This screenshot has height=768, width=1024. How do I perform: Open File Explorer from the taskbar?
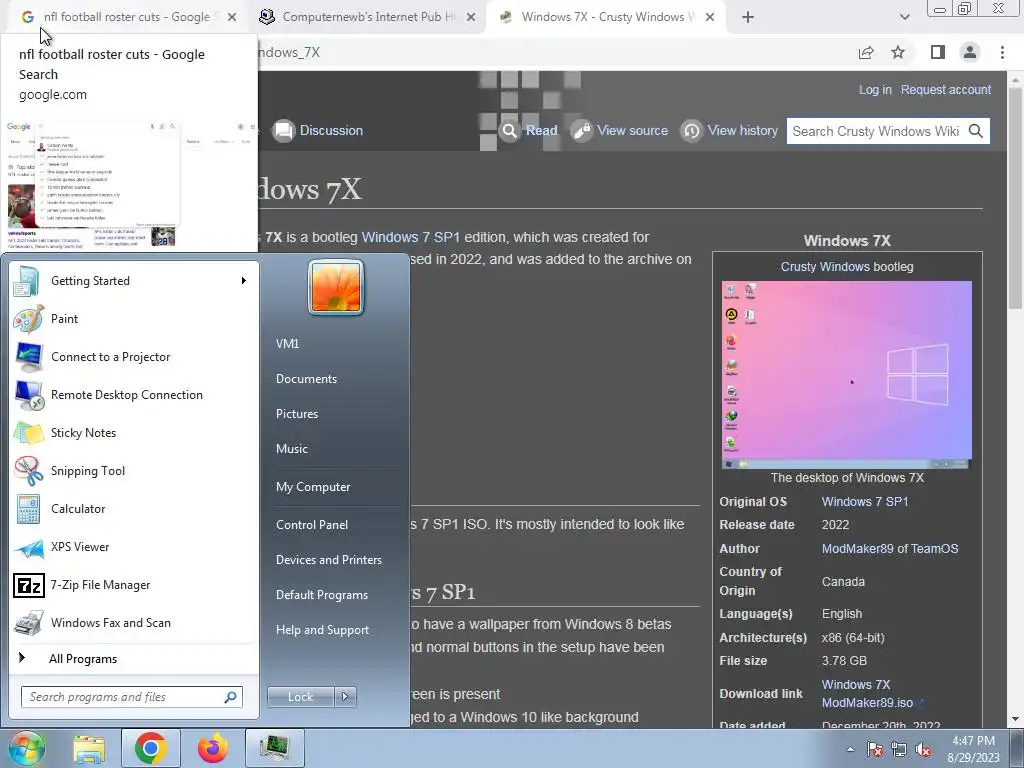pos(89,748)
